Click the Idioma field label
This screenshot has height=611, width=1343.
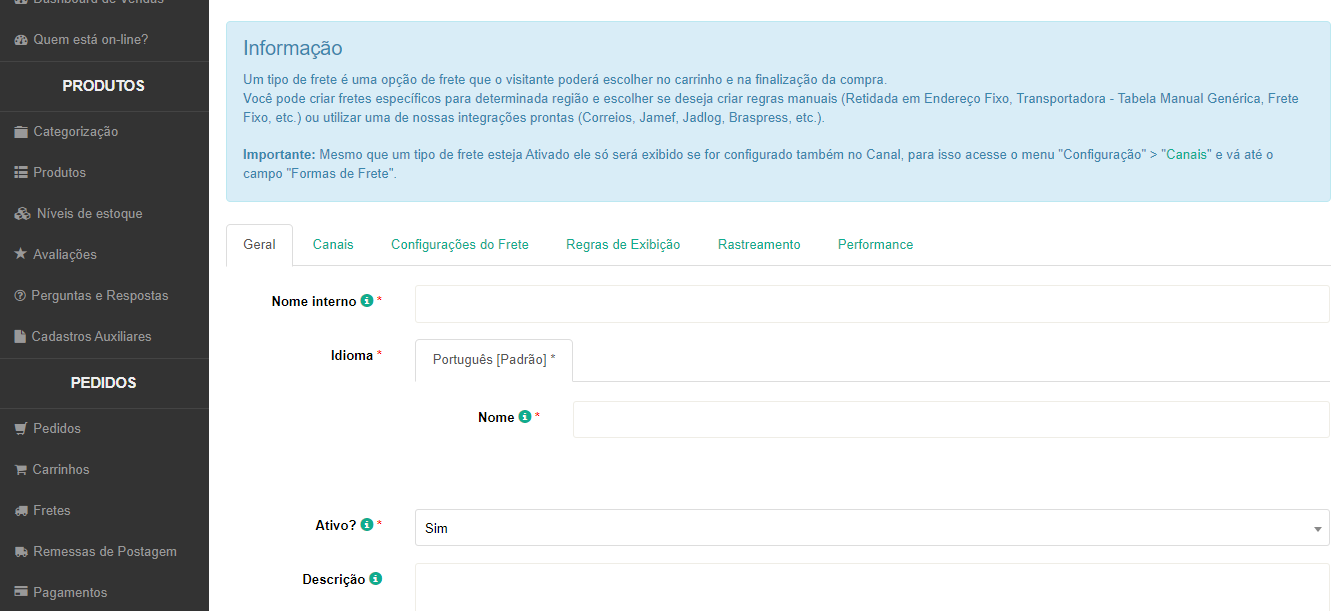click(352, 356)
